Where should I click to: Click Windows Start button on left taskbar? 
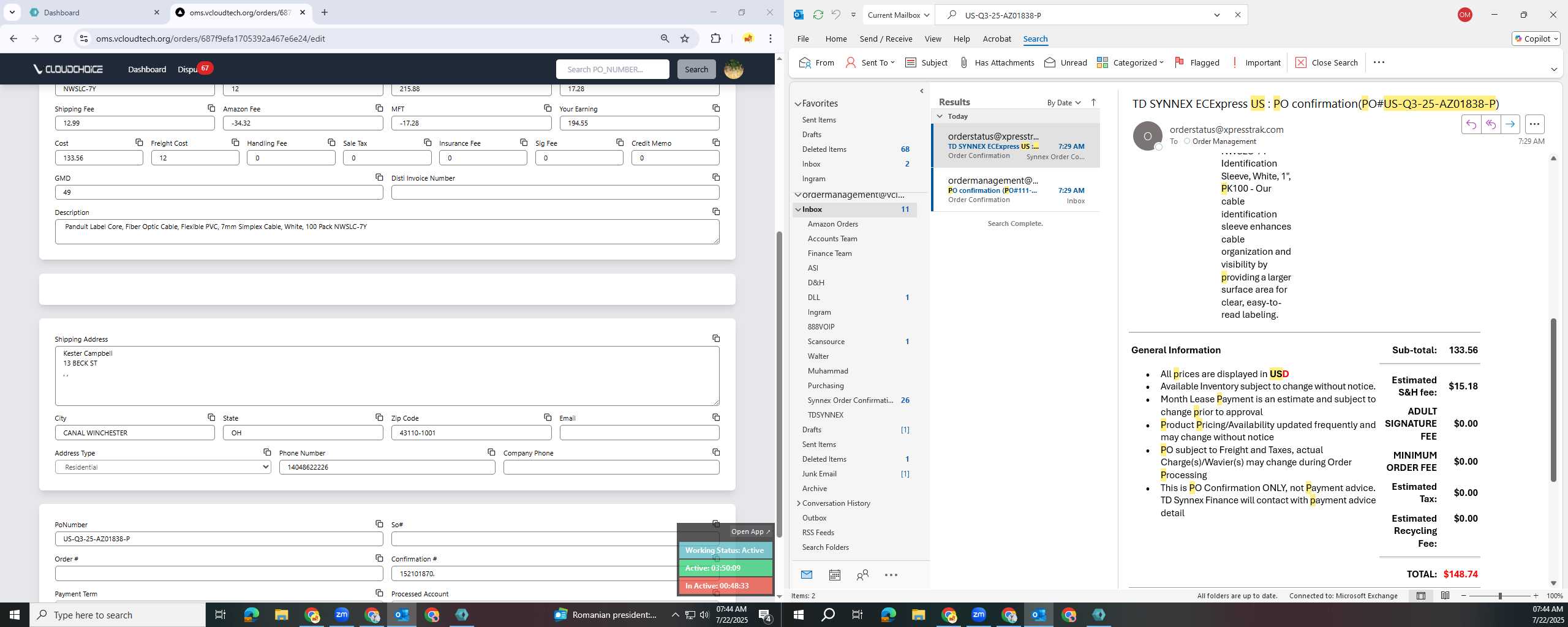pyautogui.click(x=15, y=615)
